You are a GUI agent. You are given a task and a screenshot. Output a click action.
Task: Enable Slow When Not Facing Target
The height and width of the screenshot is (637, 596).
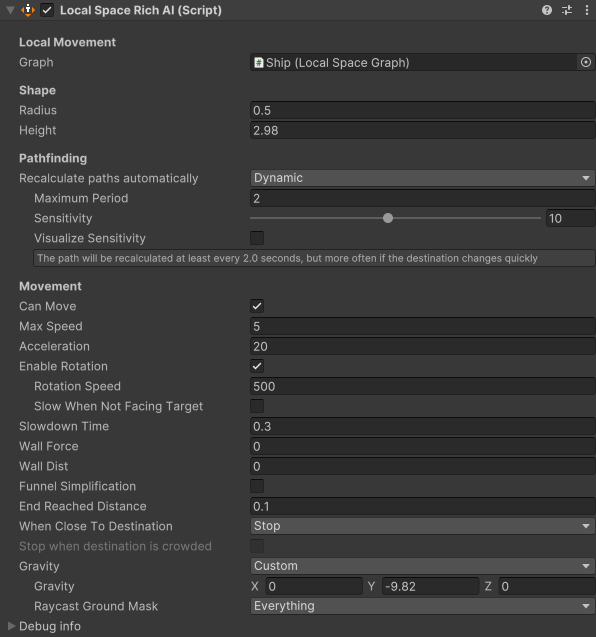pyautogui.click(x=257, y=406)
